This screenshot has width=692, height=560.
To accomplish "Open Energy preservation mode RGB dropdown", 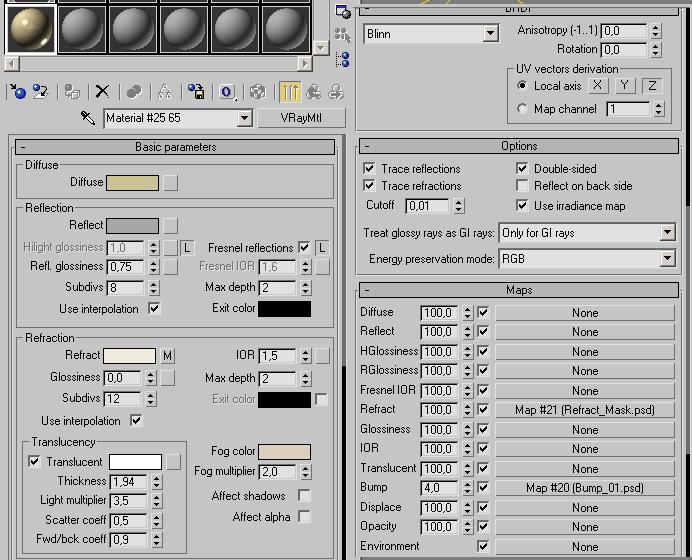I will coord(667,259).
